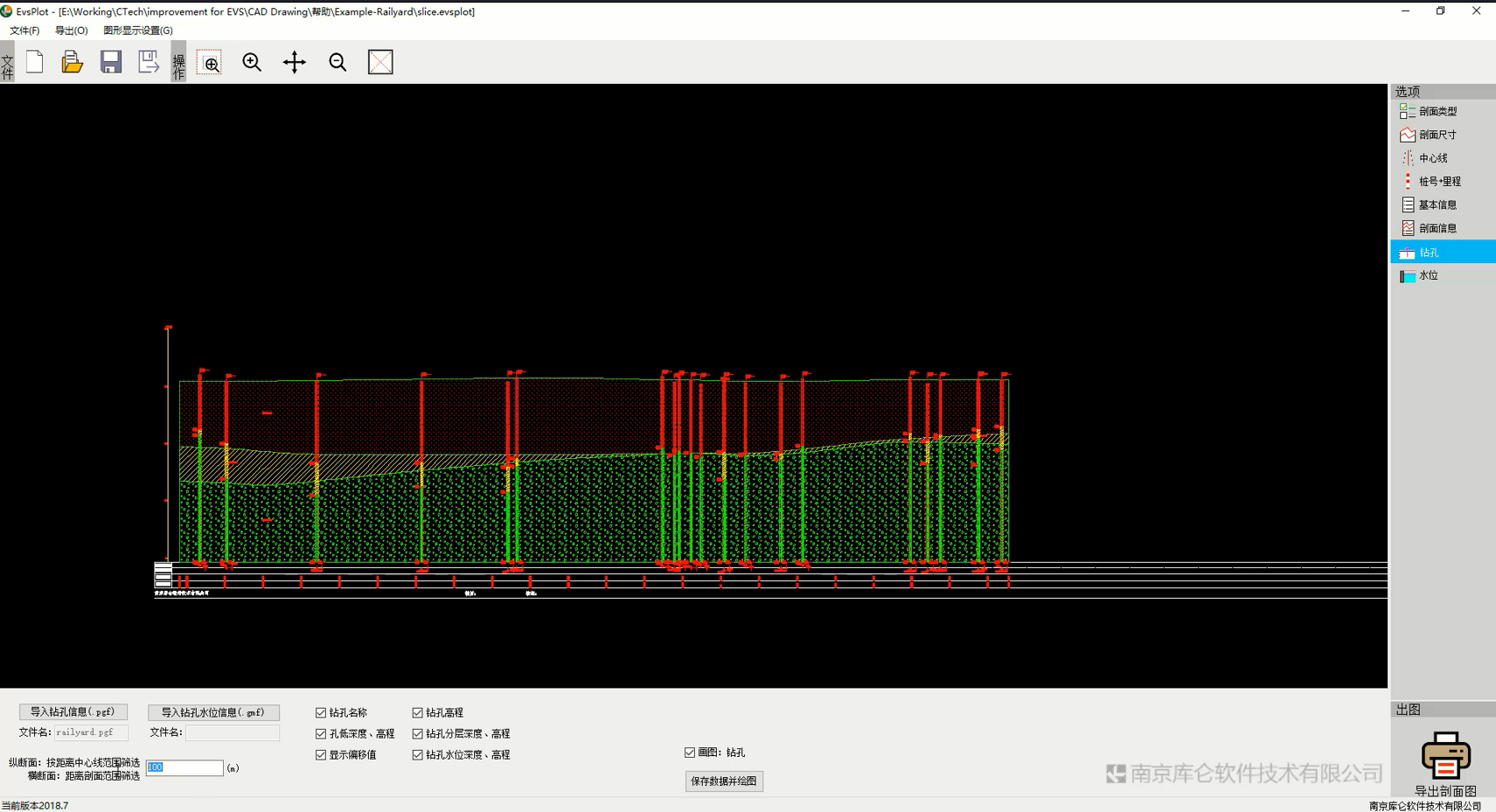Image resolution: width=1496 pixels, height=812 pixels.
Task: Disable the 画图: 钻孔 checkbox
Action: (x=690, y=753)
